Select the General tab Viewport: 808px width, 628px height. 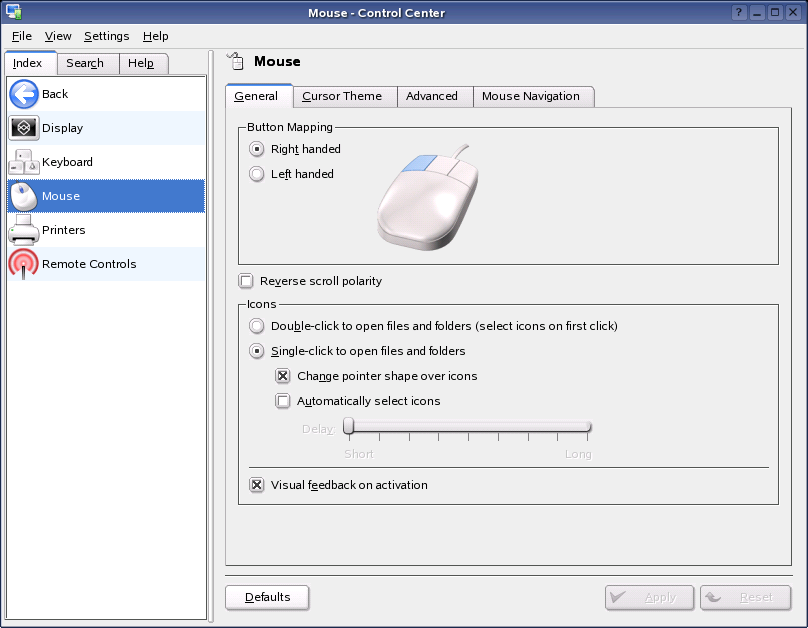pos(259,96)
